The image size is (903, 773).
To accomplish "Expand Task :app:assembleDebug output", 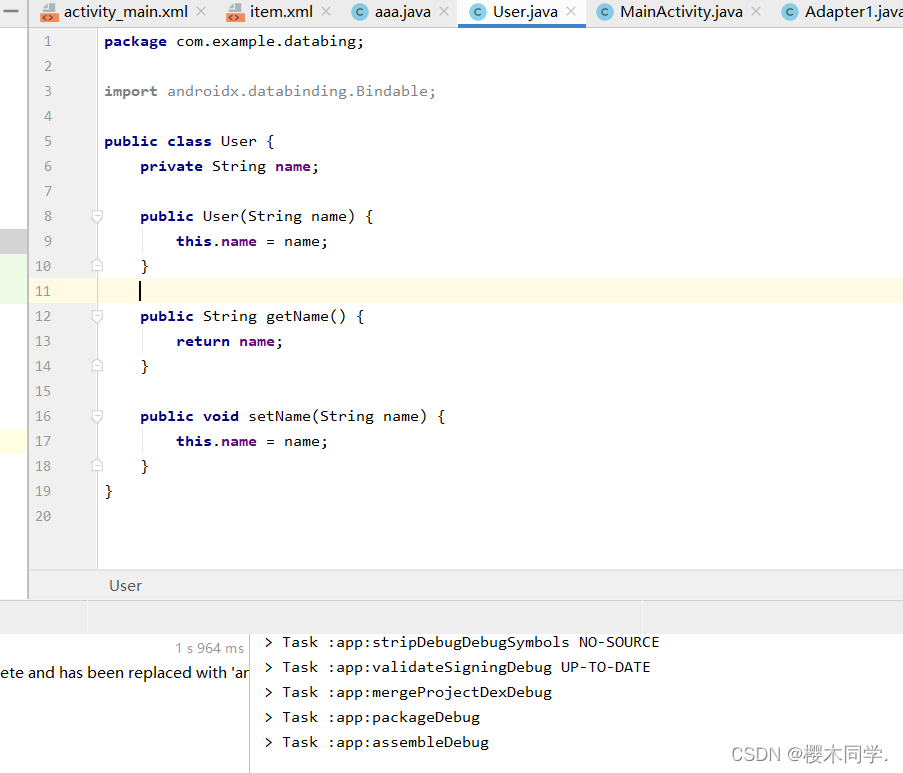I will (x=267, y=741).
